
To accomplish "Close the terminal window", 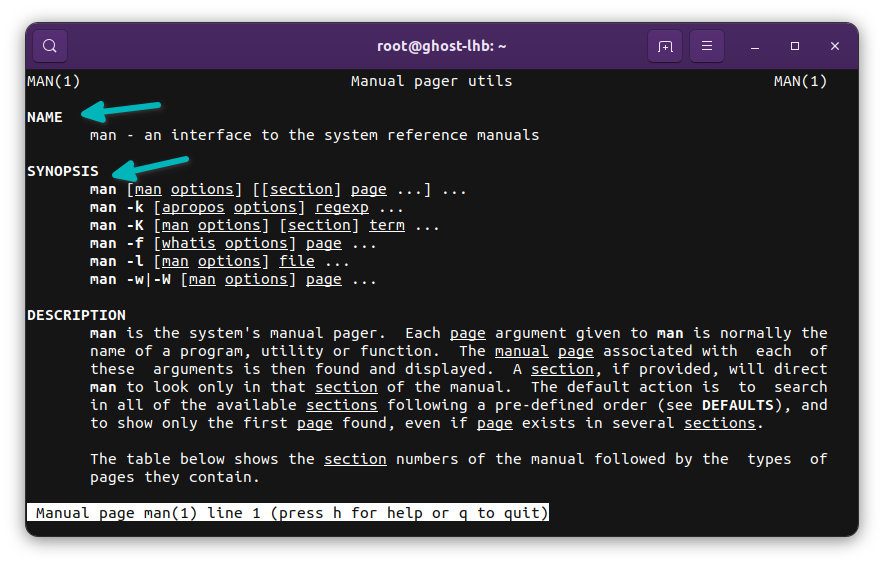I will pos(835,46).
